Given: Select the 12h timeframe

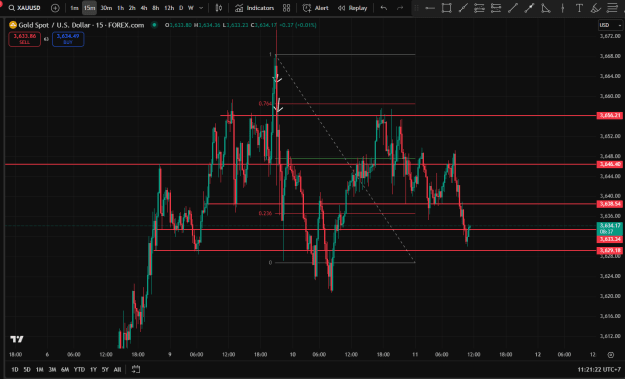Looking at the screenshot, I should tap(169, 8).
